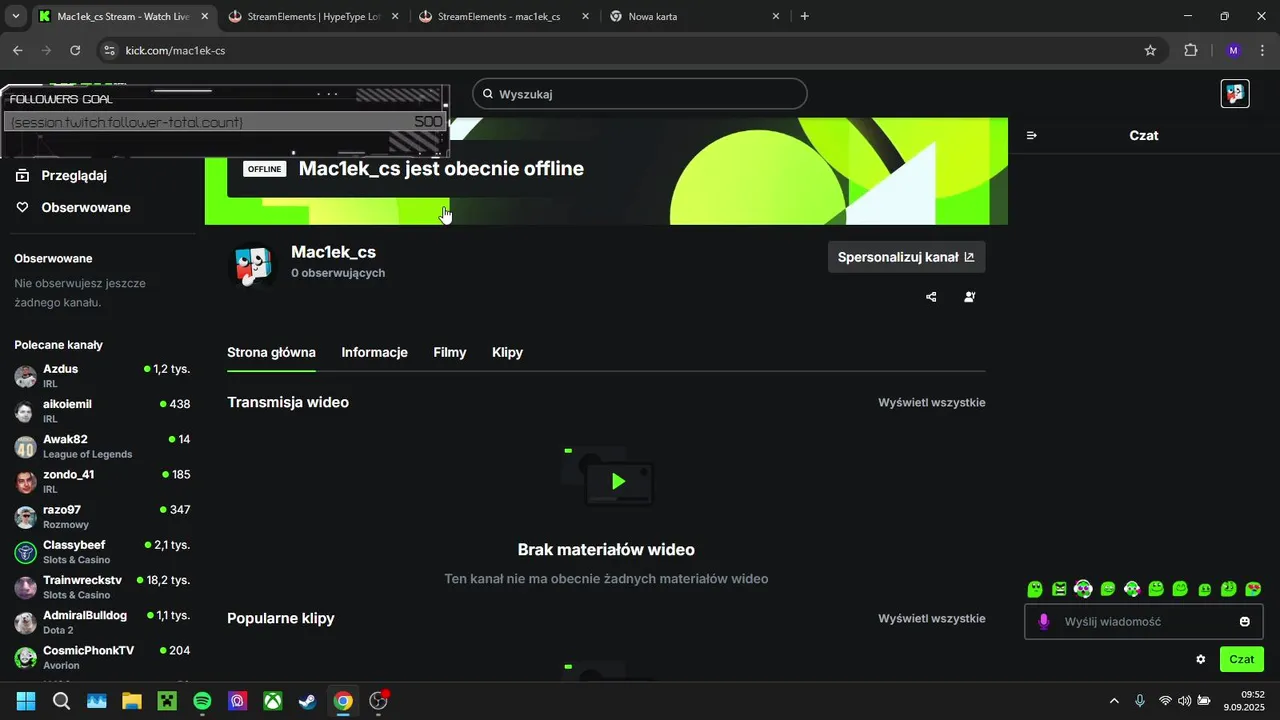Image resolution: width=1280 pixels, height=720 pixels.
Task: Open Trainwreckstv recommended channel
Action: [102, 587]
